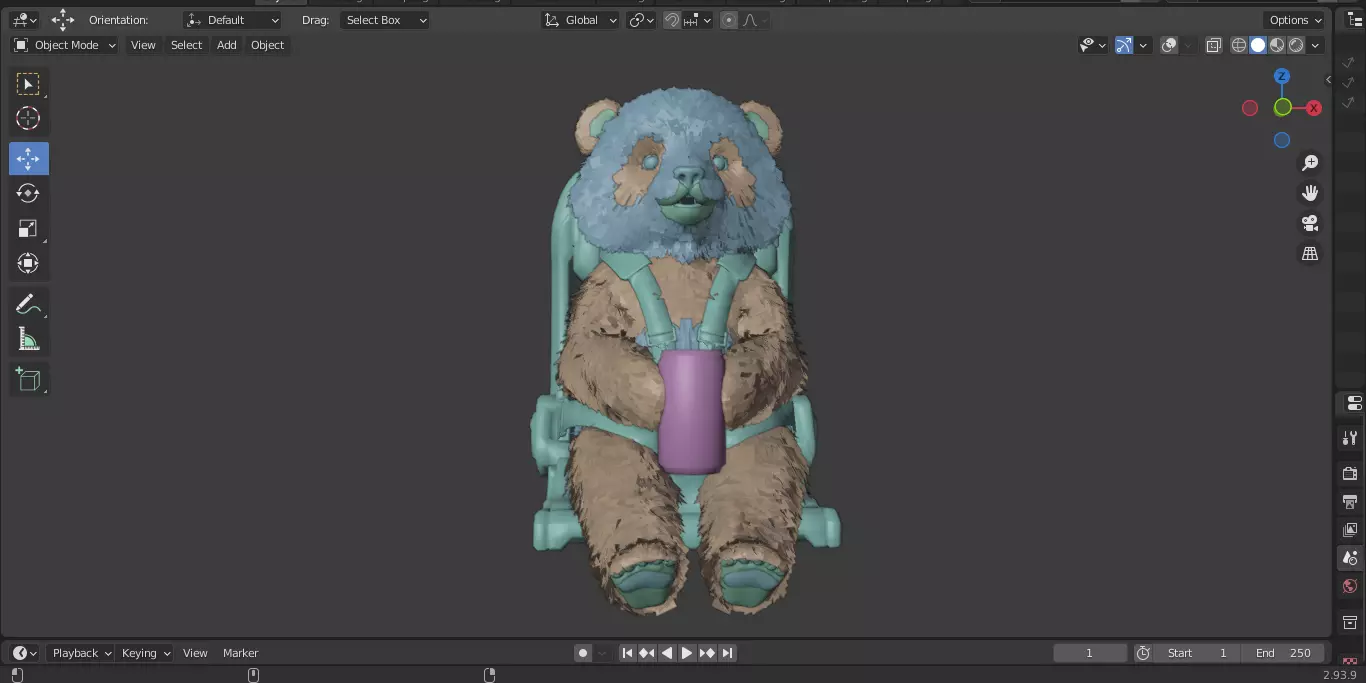Open the Tool properties tab
1366x683 pixels.
(1350, 438)
